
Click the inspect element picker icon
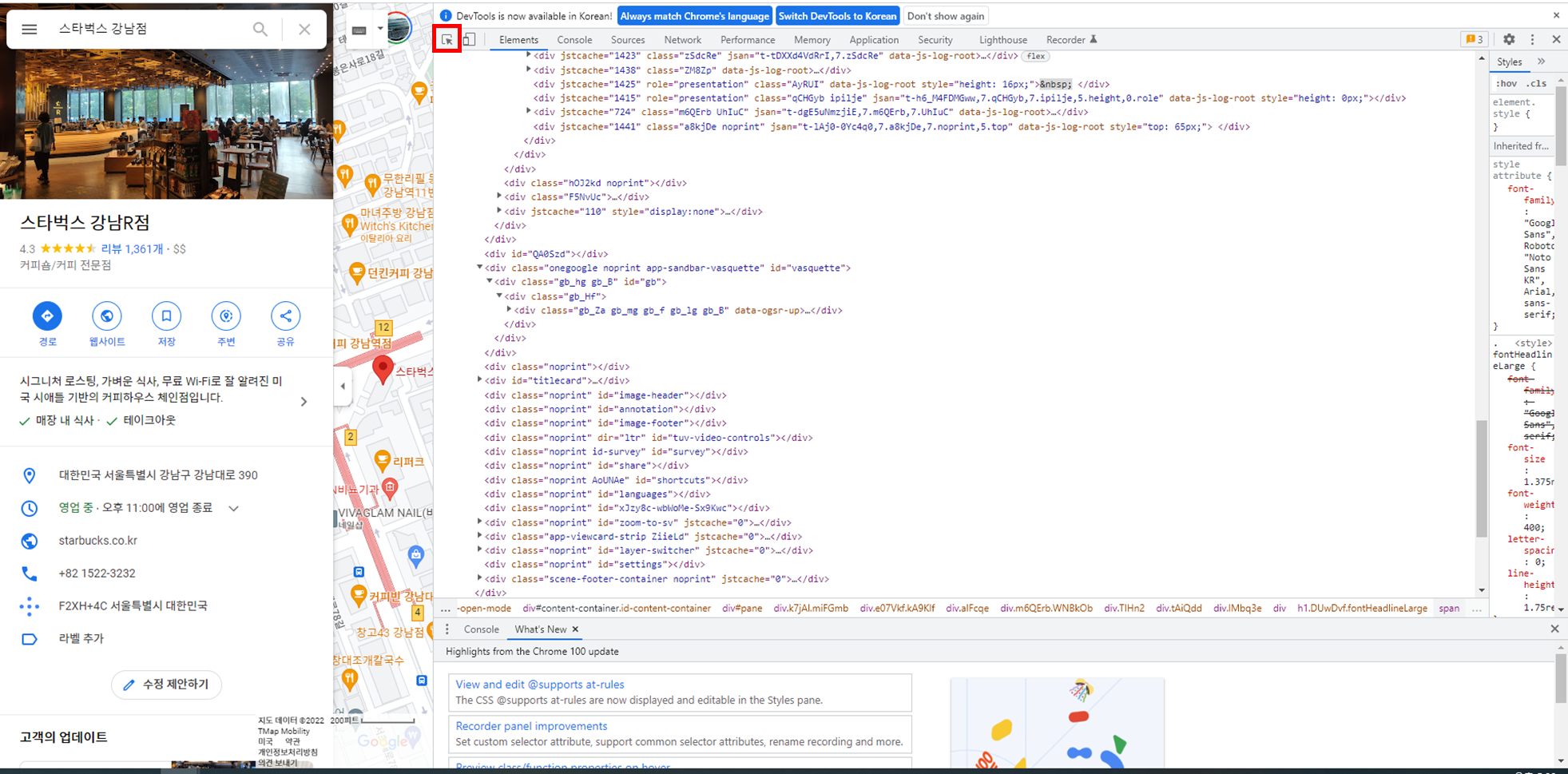click(447, 39)
